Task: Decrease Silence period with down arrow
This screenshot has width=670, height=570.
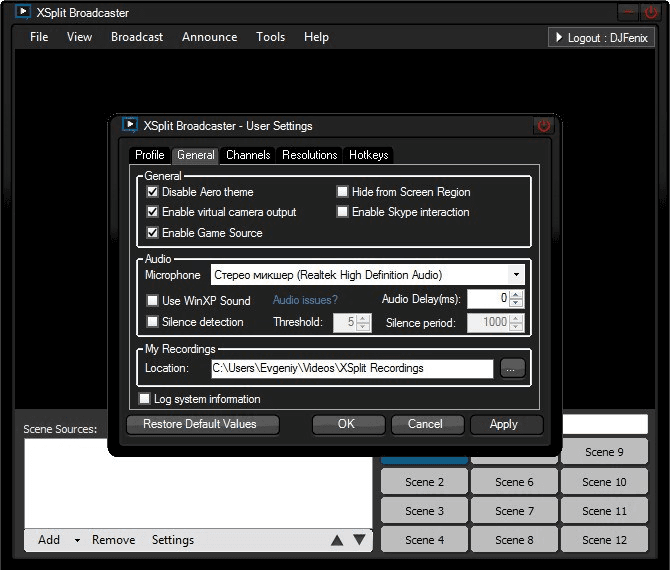Action: (x=516, y=326)
